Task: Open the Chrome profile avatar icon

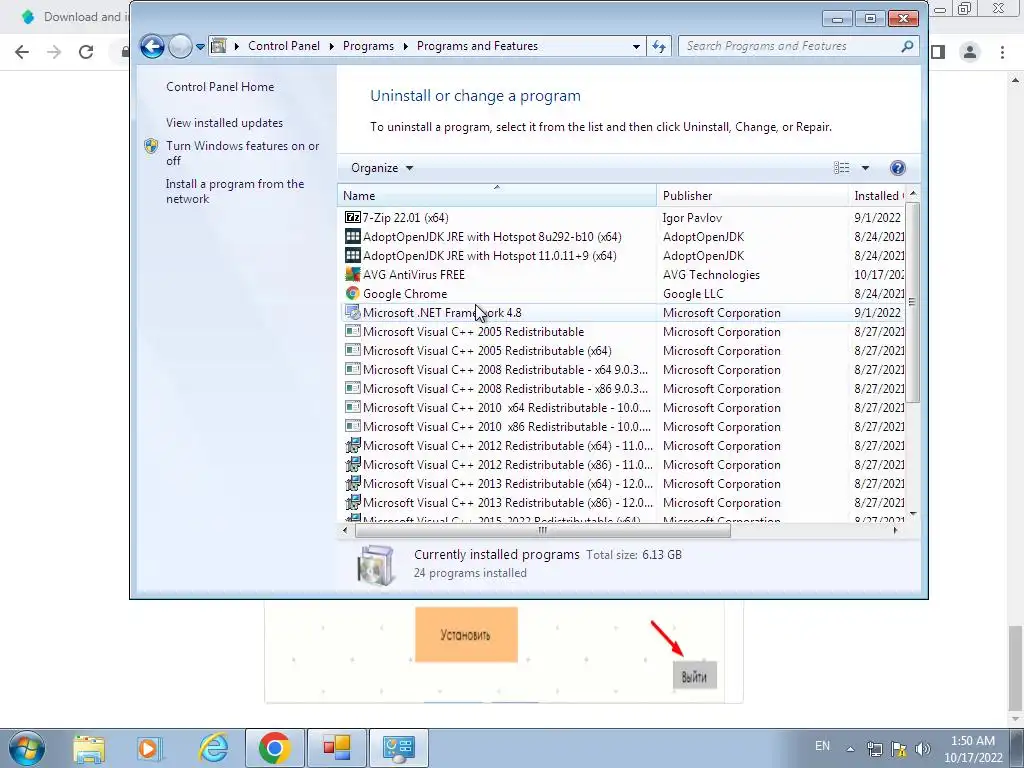Action: click(970, 52)
